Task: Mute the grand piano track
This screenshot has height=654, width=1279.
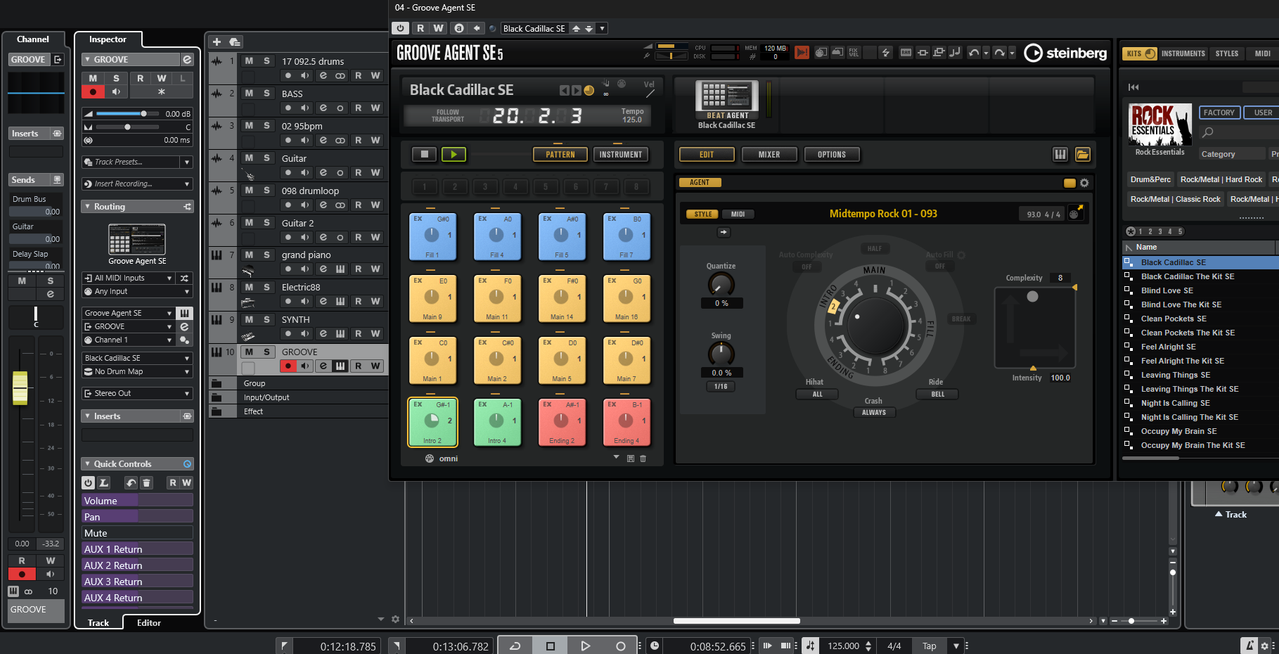Action: (x=249, y=254)
